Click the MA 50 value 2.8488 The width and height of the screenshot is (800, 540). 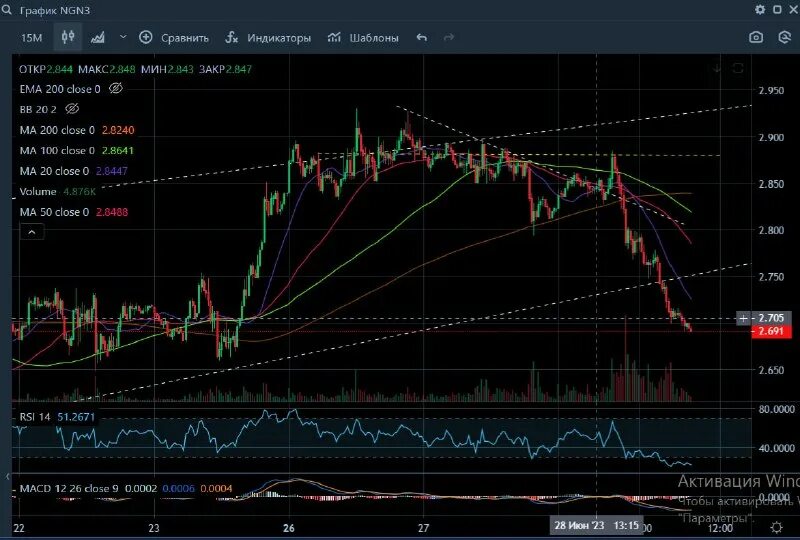(x=112, y=212)
